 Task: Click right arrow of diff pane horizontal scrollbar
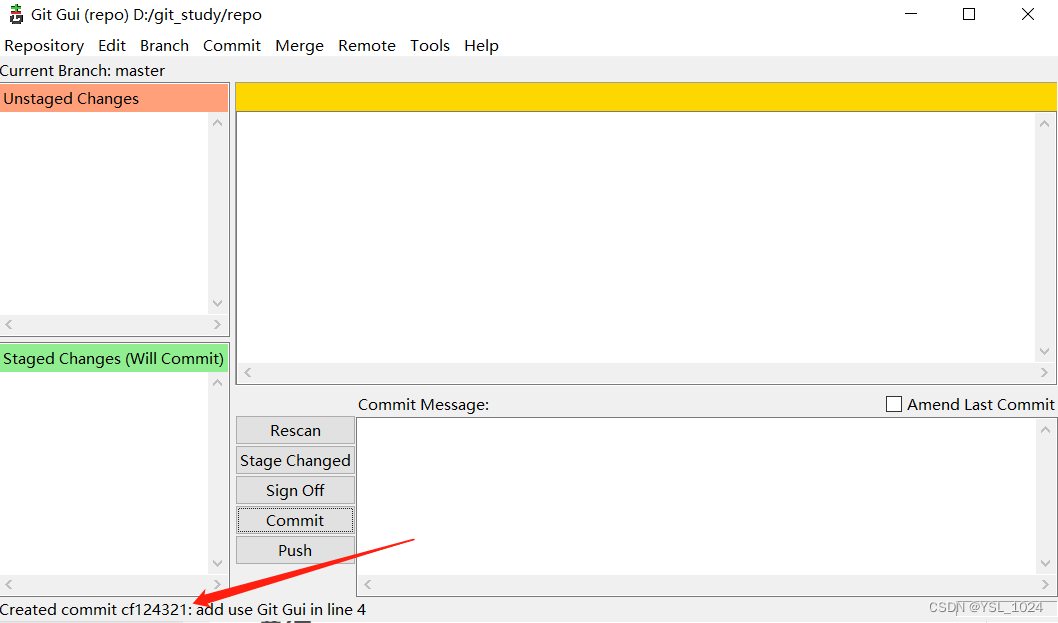pyautogui.click(x=1045, y=373)
